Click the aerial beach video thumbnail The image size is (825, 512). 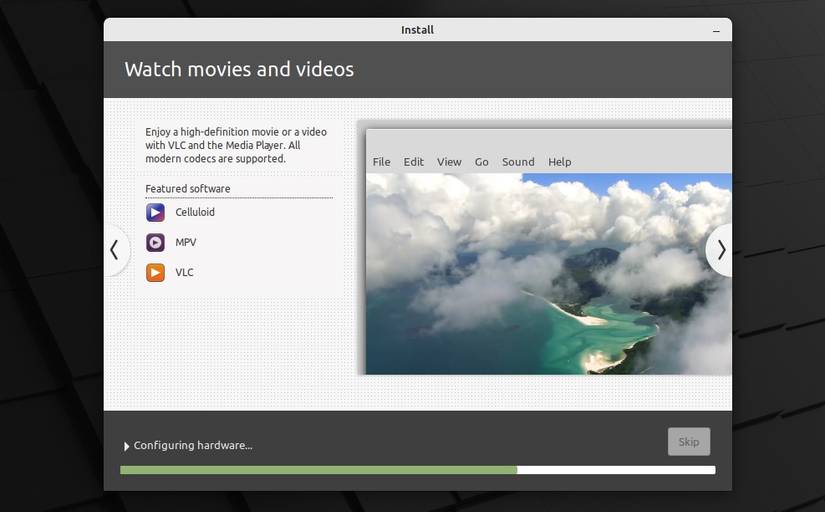coord(549,274)
